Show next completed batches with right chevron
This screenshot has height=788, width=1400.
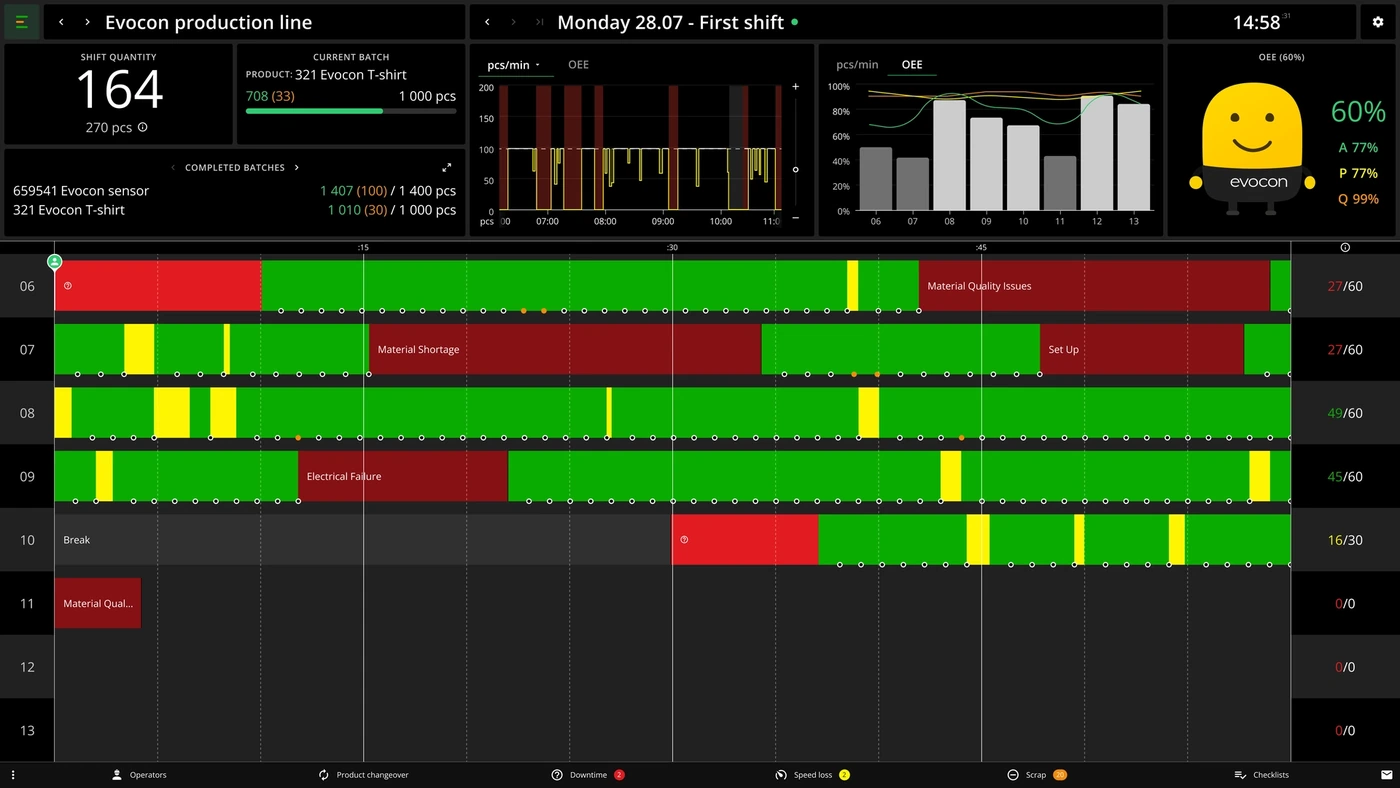coord(297,168)
